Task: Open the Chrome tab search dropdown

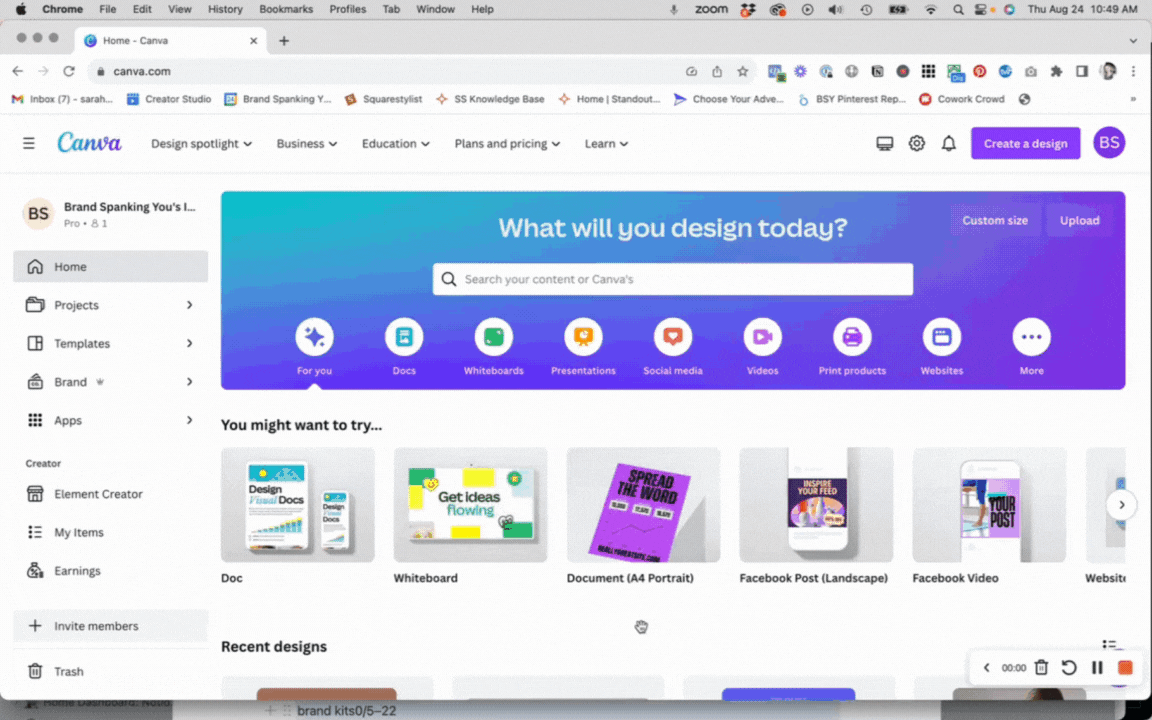Action: click(1133, 40)
